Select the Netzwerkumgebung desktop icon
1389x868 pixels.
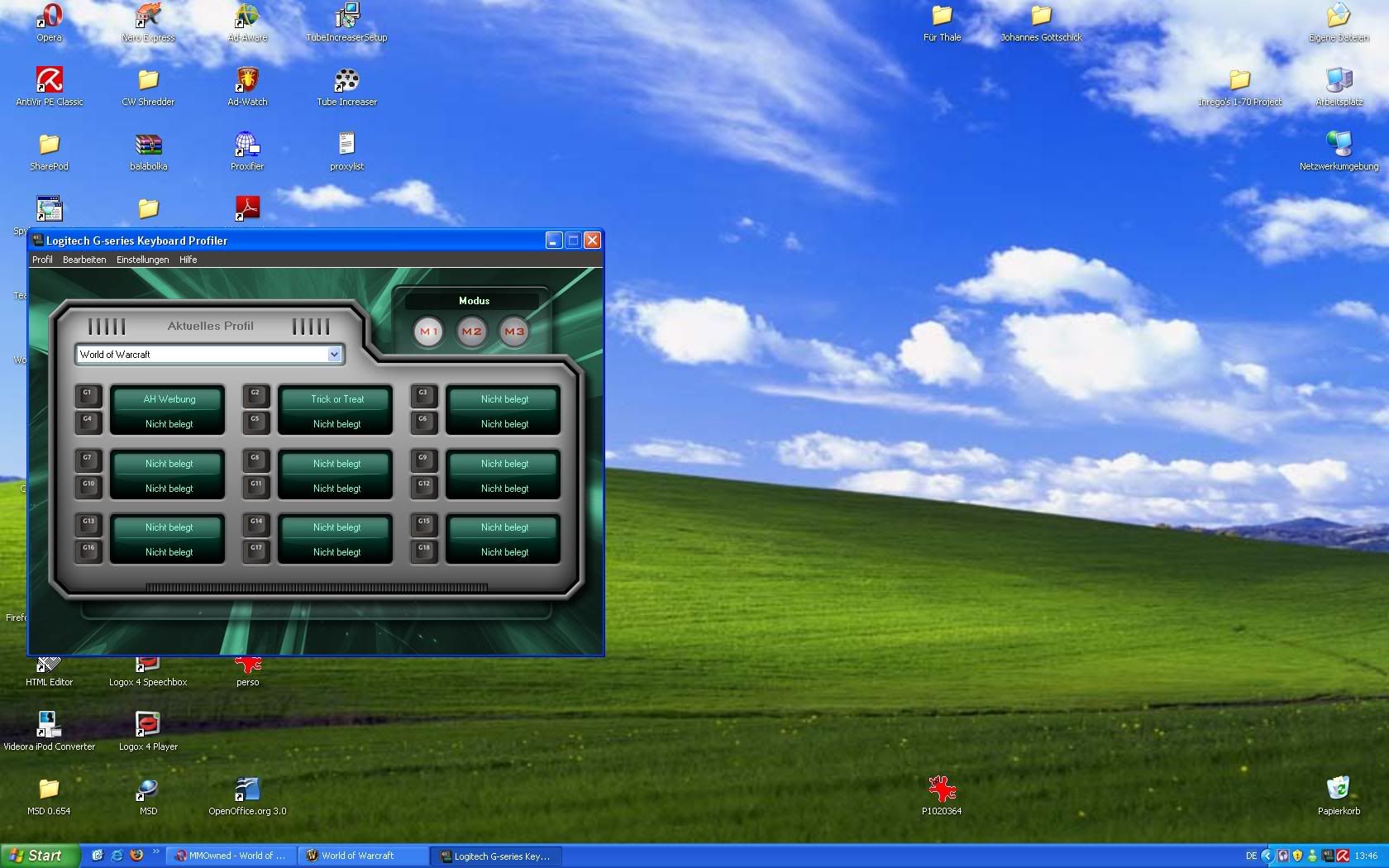(x=1339, y=151)
